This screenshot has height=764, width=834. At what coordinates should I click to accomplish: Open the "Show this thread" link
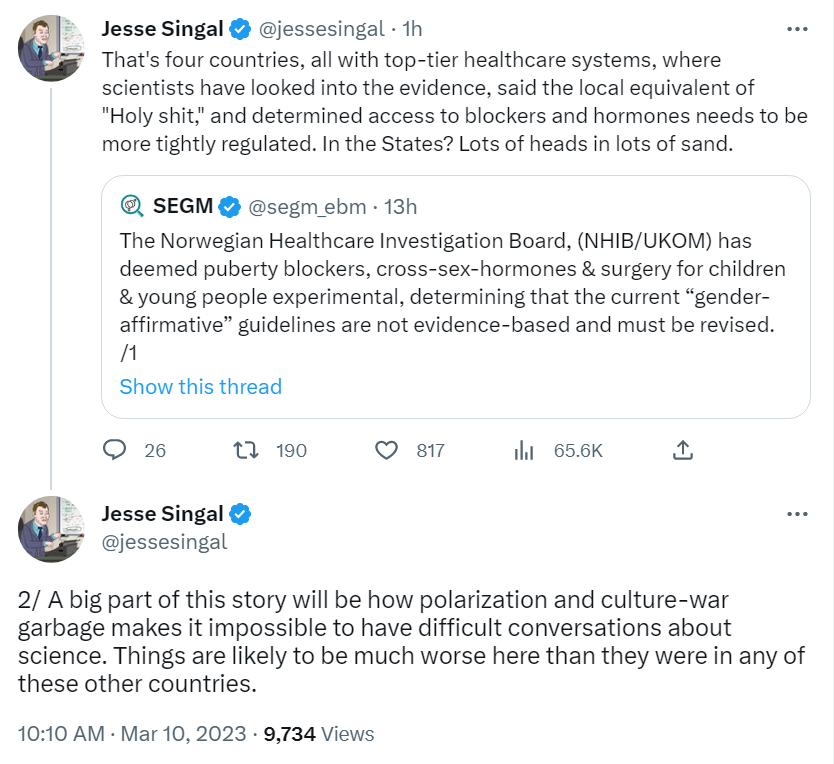[200, 386]
